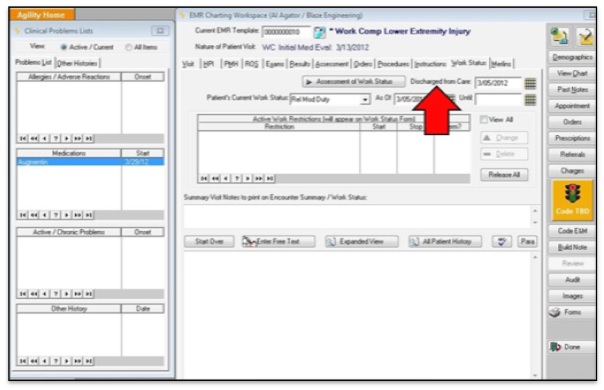The width and height of the screenshot is (604, 390).
Task: Click the Enter Free Text button
Action: [279, 242]
